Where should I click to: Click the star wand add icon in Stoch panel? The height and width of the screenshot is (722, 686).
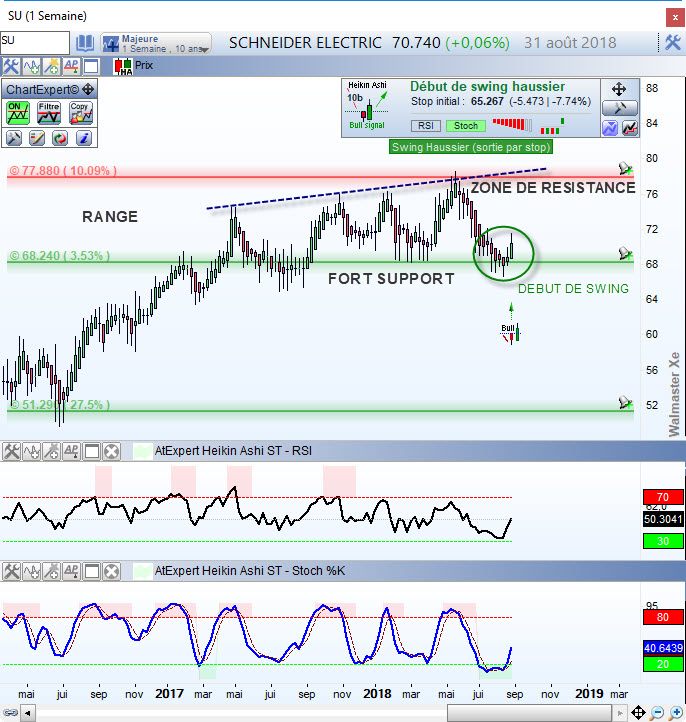[x=52, y=572]
